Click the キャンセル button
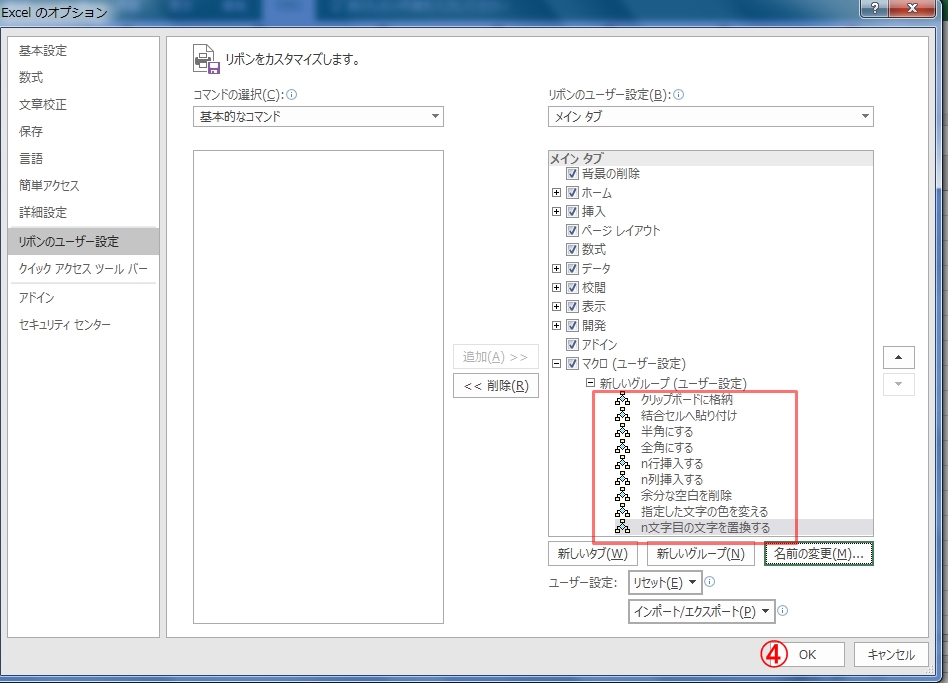Viewport: 948px width, 683px height. tap(891, 655)
